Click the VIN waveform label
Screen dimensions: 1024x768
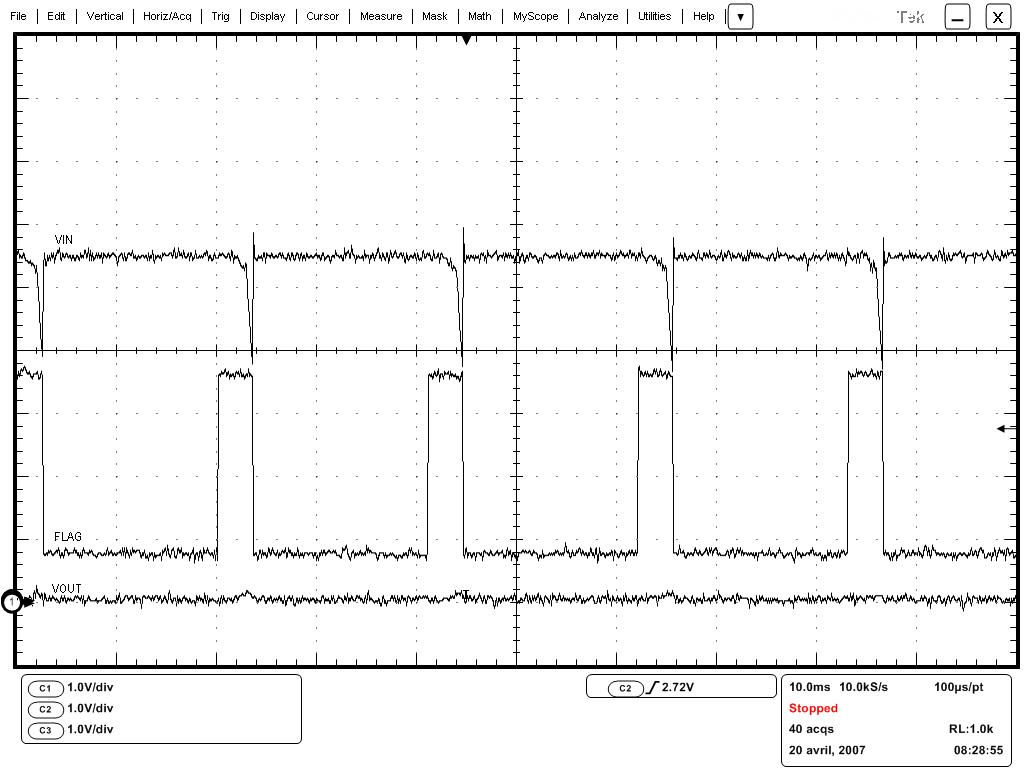(x=64, y=240)
